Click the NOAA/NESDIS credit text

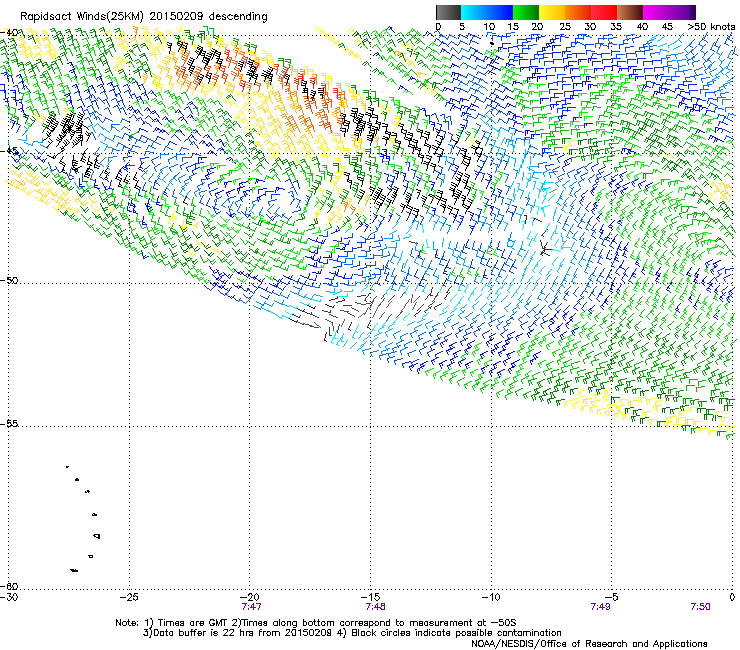click(x=589, y=644)
